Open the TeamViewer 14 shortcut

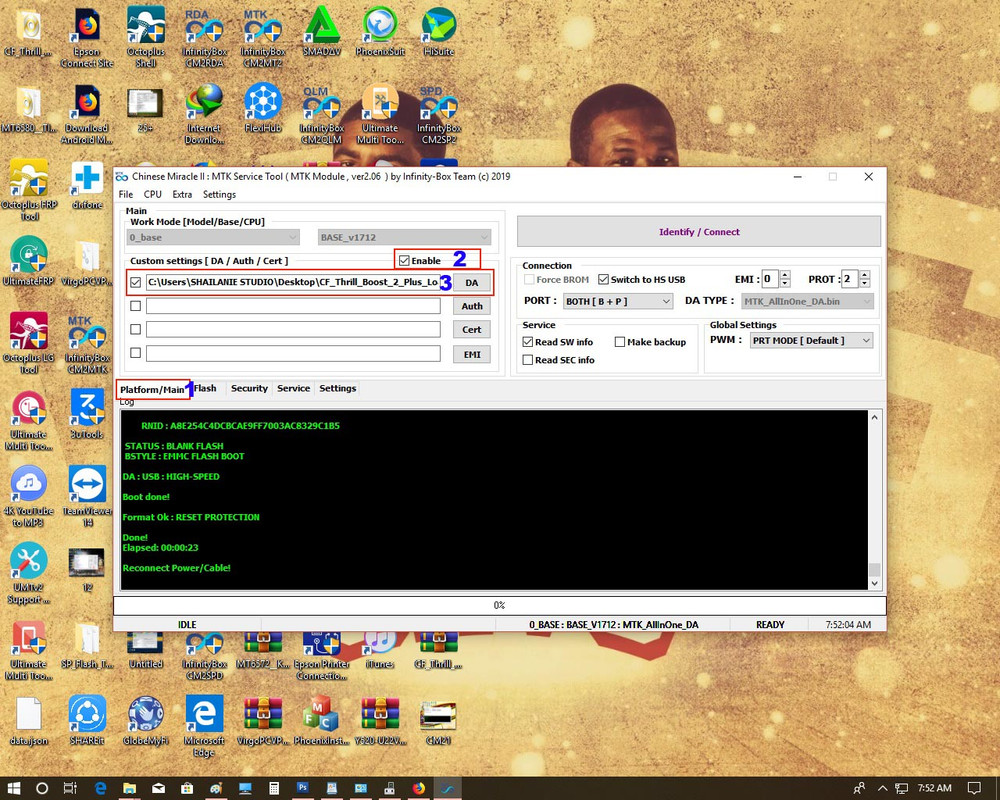[x=87, y=496]
